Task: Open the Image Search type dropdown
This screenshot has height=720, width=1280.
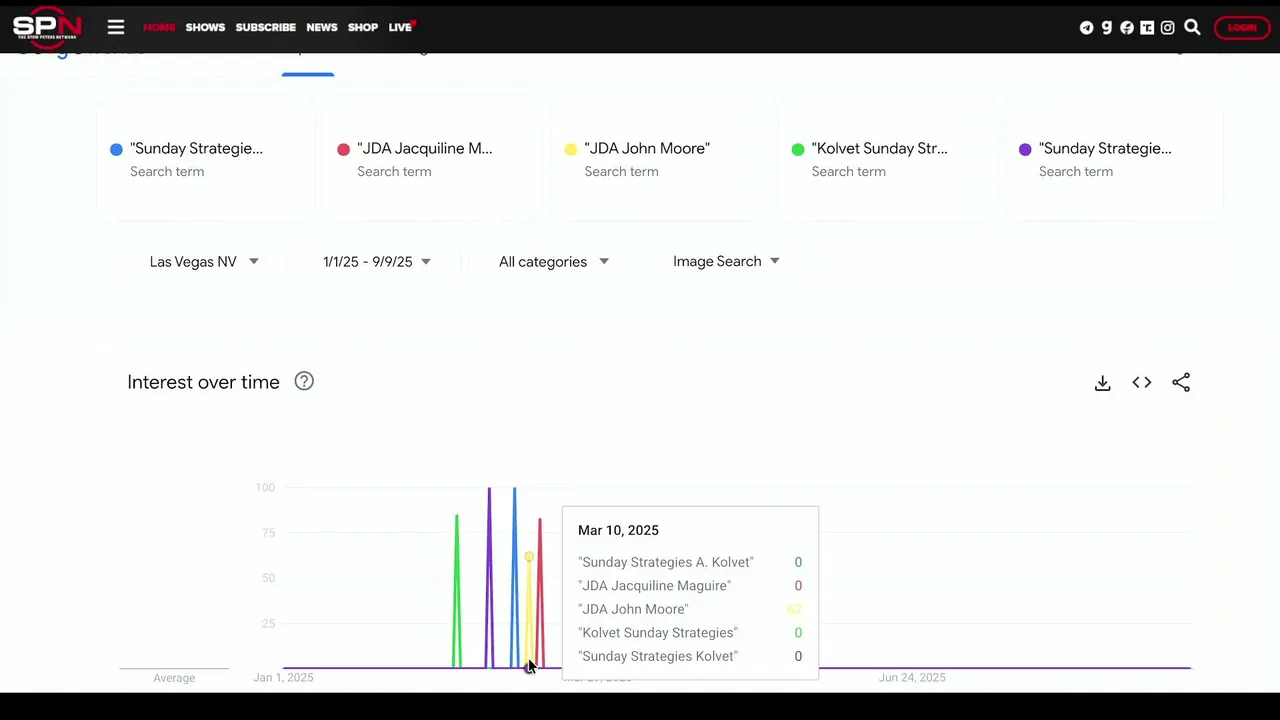Action: [726, 261]
